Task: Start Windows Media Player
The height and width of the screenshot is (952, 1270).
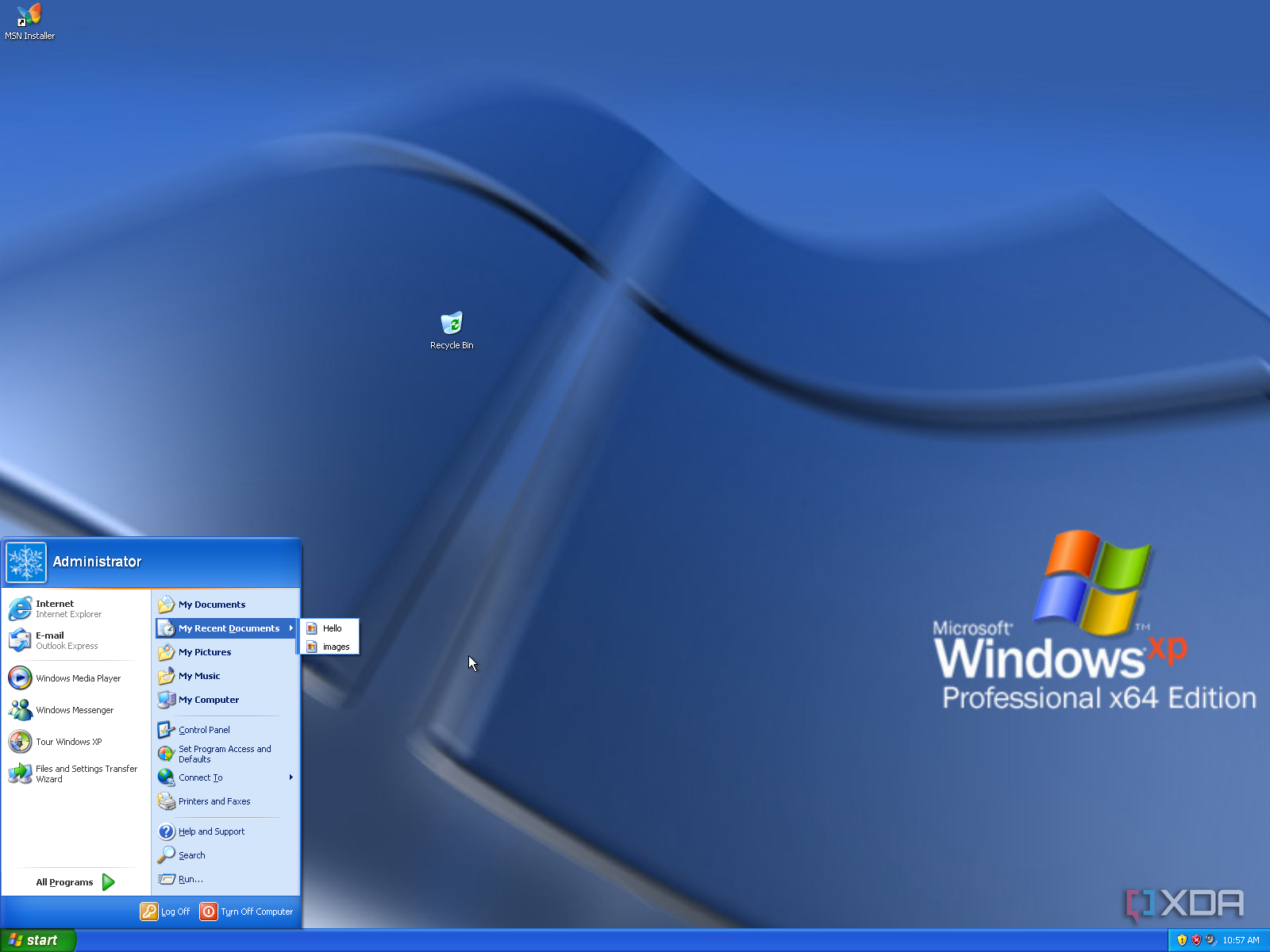Action: click(x=76, y=678)
